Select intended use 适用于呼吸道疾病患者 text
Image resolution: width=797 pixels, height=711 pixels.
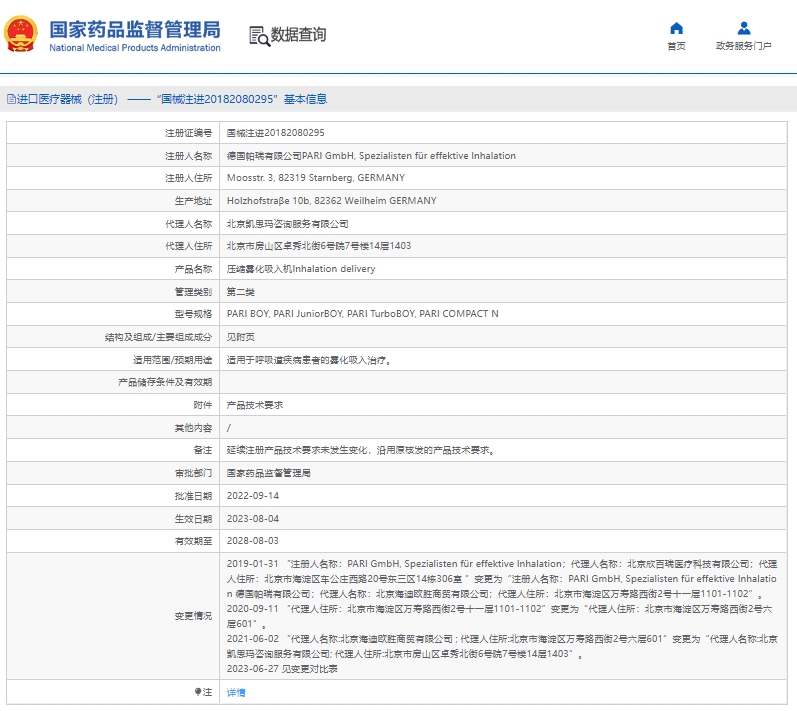[x=309, y=360]
